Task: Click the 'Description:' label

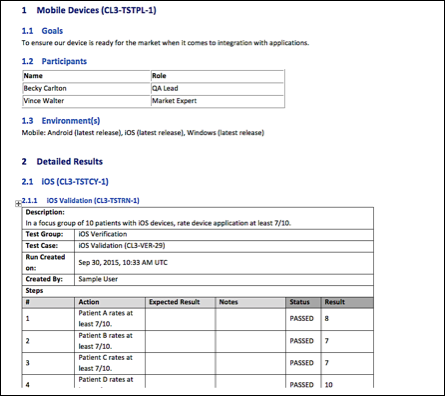Action: [x=45, y=212]
